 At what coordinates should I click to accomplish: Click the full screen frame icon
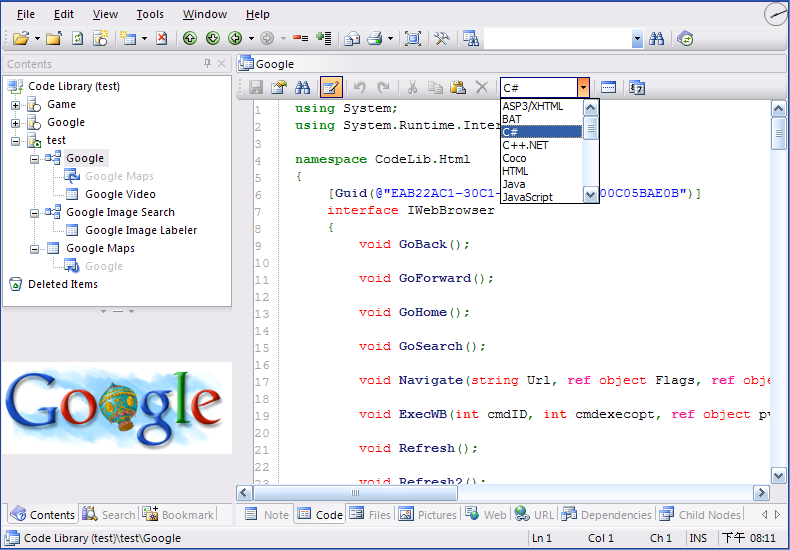coord(413,38)
